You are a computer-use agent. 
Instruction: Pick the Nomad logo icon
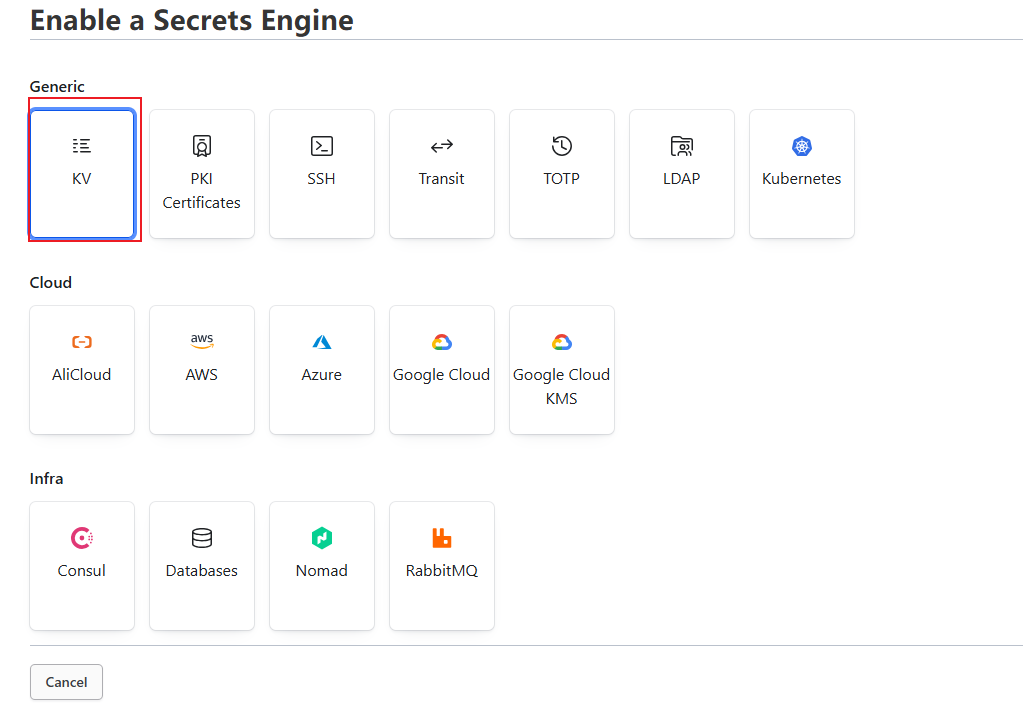pyautogui.click(x=322, y=538)
